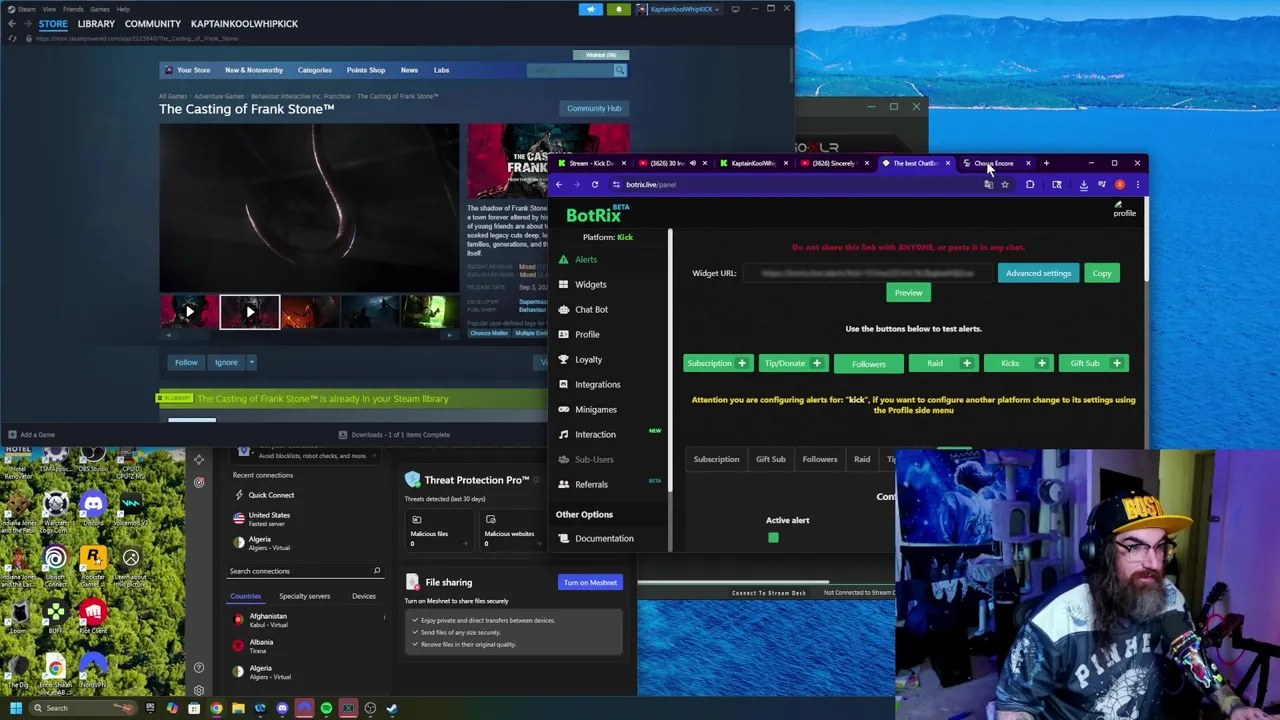
Task: Select the Gift Sub alert tab
Action: point(770,459)
